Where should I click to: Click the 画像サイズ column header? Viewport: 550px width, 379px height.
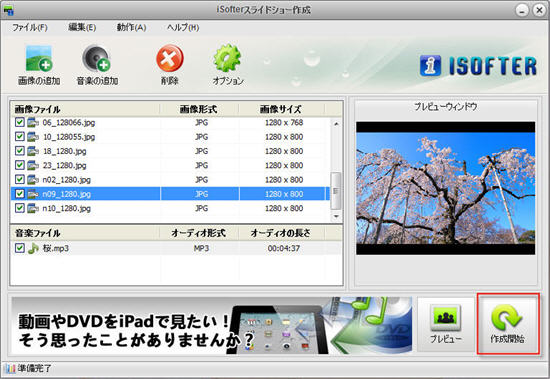(x=281, y=109)
